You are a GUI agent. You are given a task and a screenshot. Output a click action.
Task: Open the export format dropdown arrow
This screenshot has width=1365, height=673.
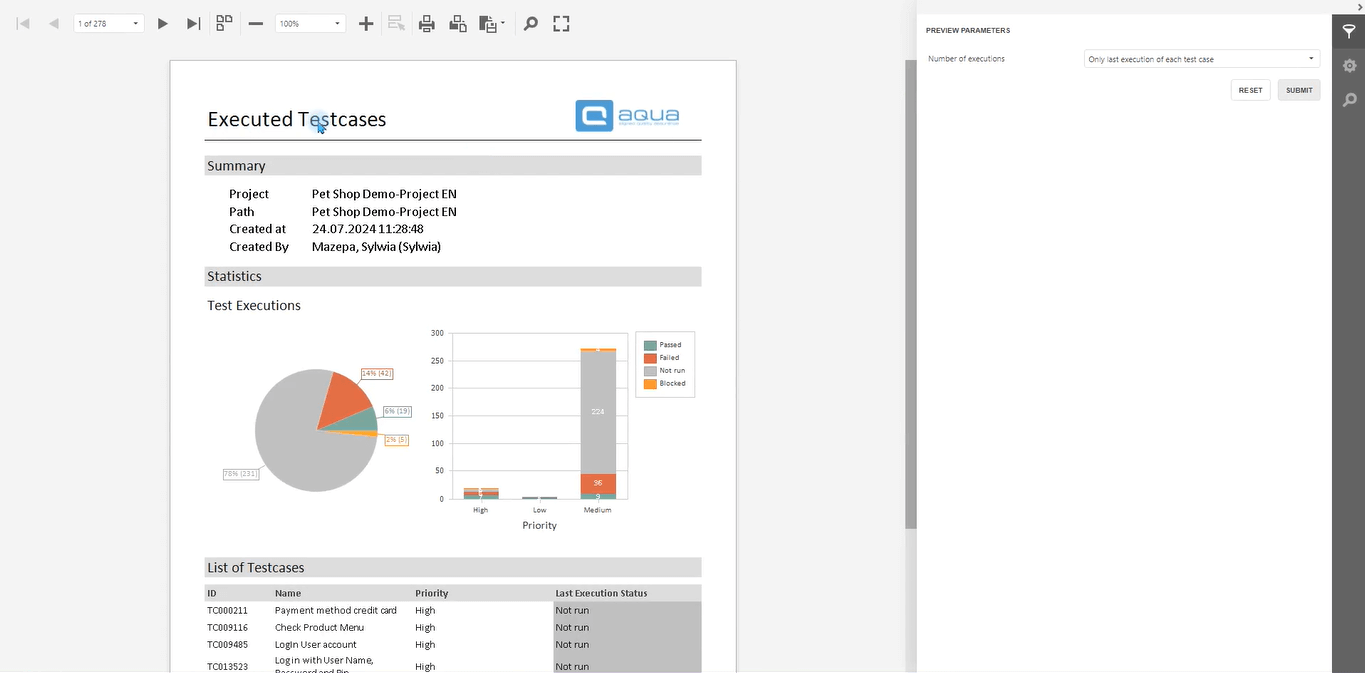pyautogui.click(x=502, y=23)
